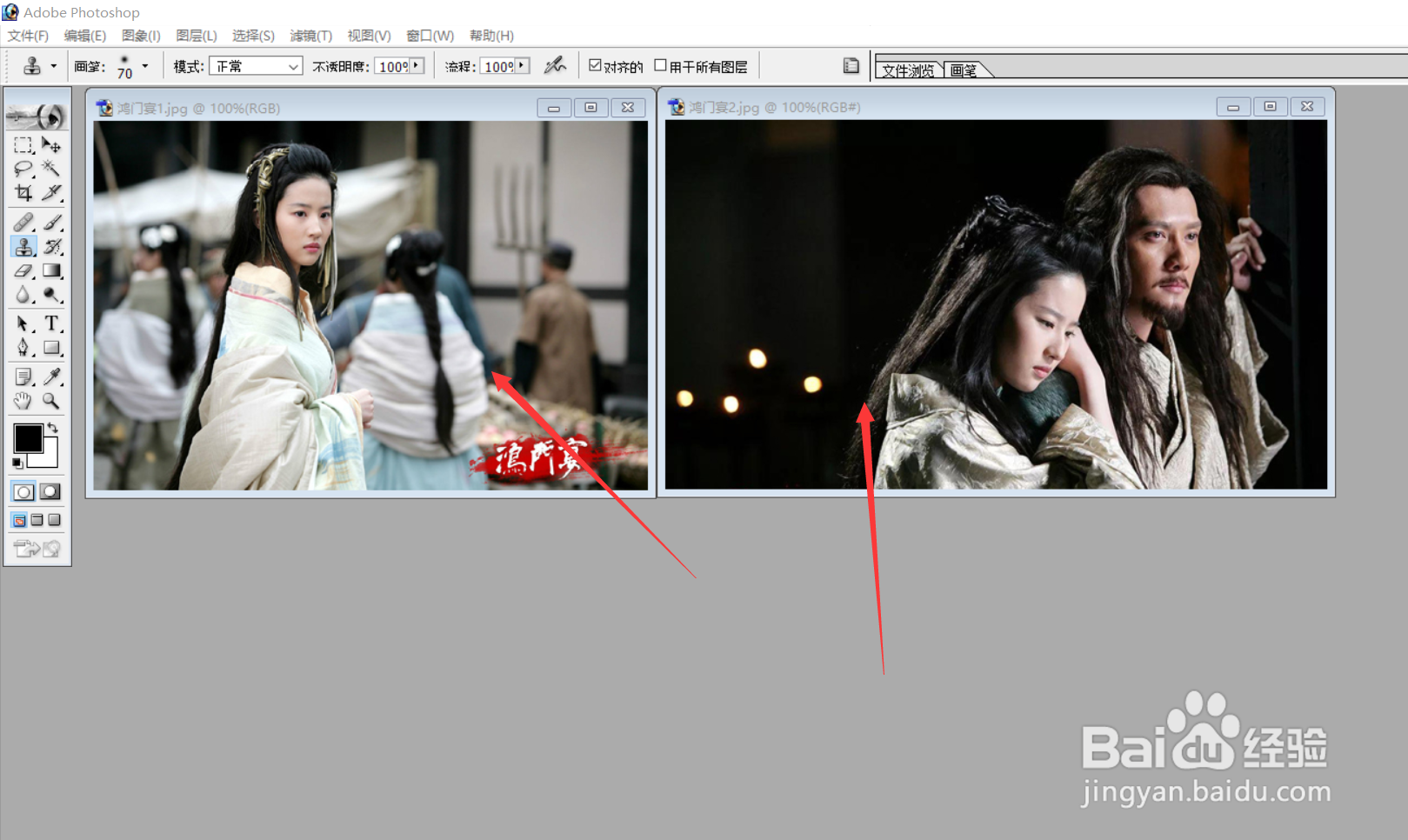Click the foreground black color swatch
Viewport: 1408px width, 840px height.
tap(28, 438)
